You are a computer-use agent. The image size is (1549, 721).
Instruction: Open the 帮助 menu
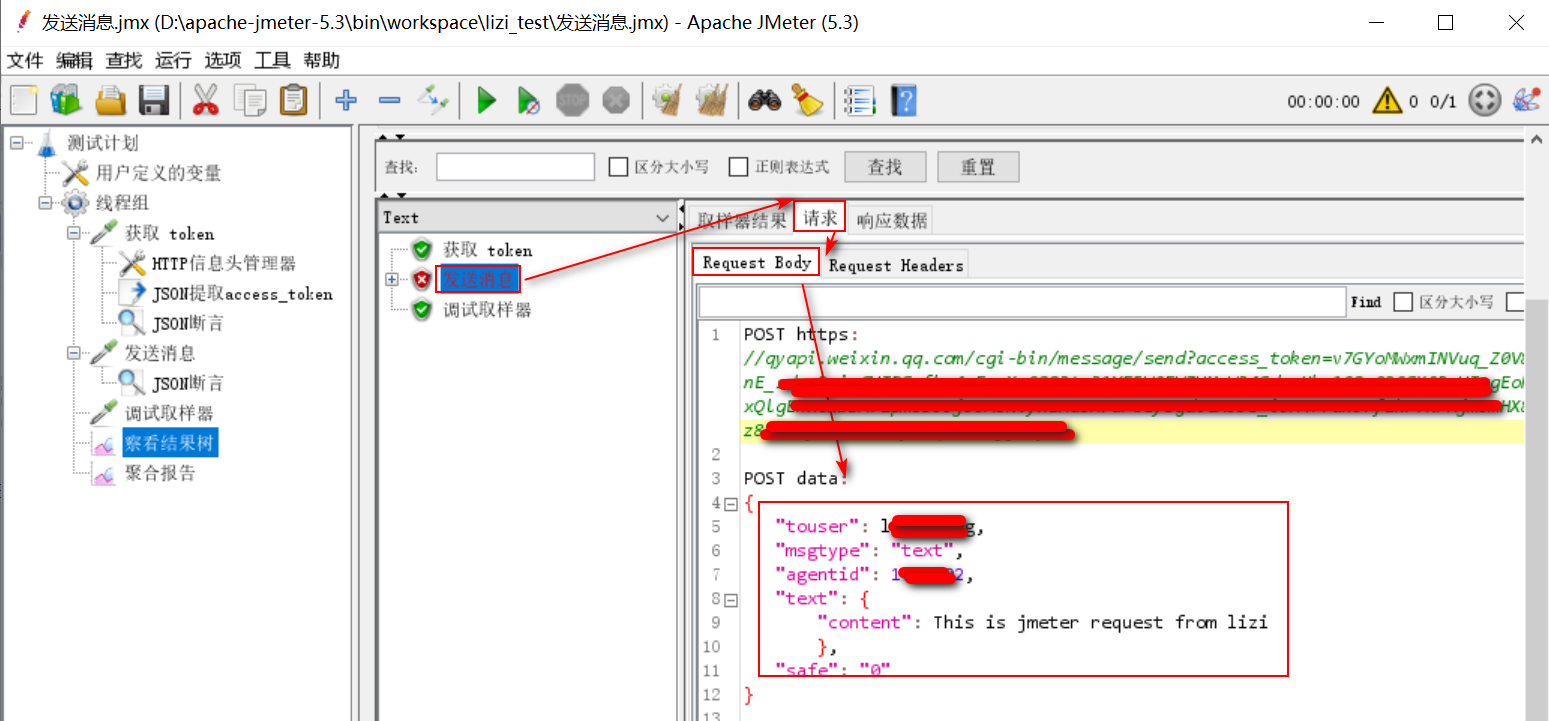tap(322, 60)
